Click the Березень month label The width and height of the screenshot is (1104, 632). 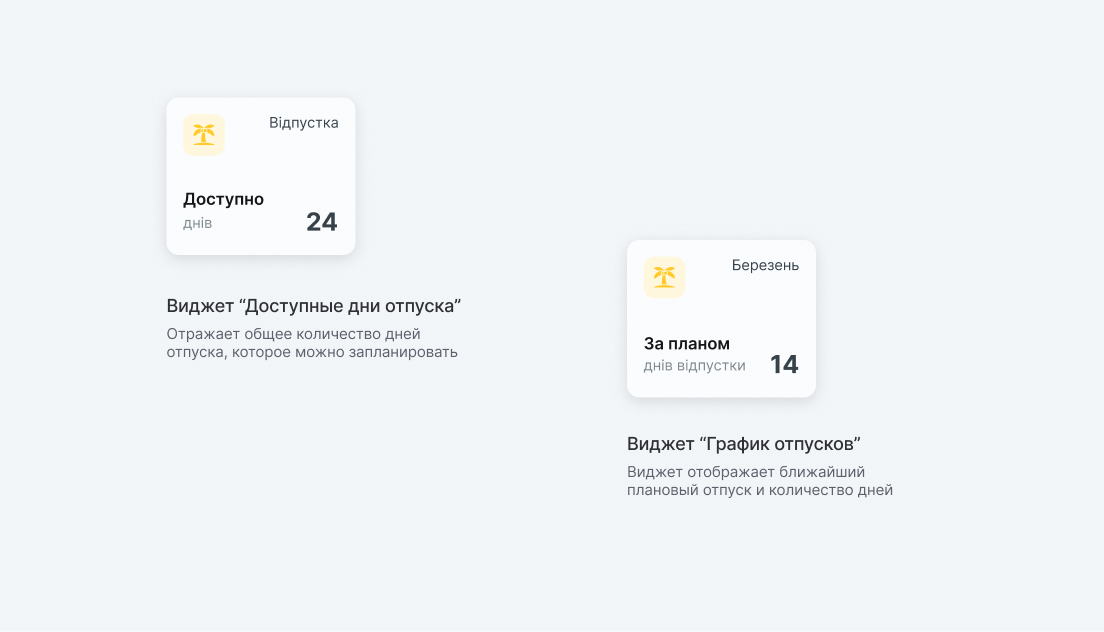coord(765,266)
